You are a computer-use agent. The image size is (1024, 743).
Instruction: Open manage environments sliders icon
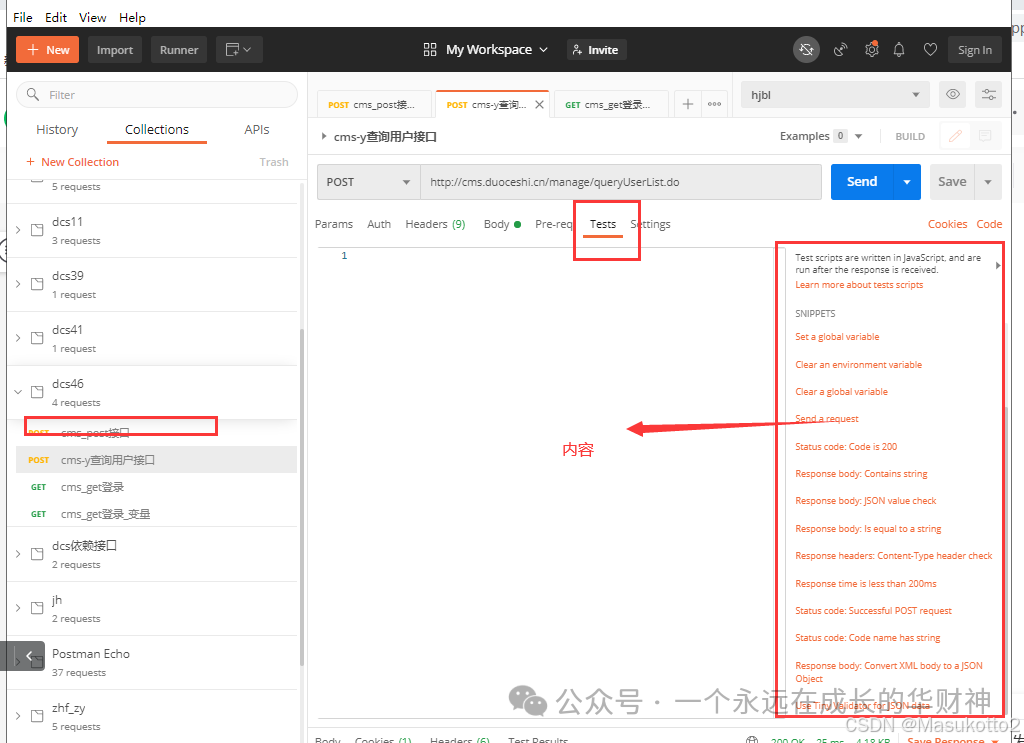[988, 95]
